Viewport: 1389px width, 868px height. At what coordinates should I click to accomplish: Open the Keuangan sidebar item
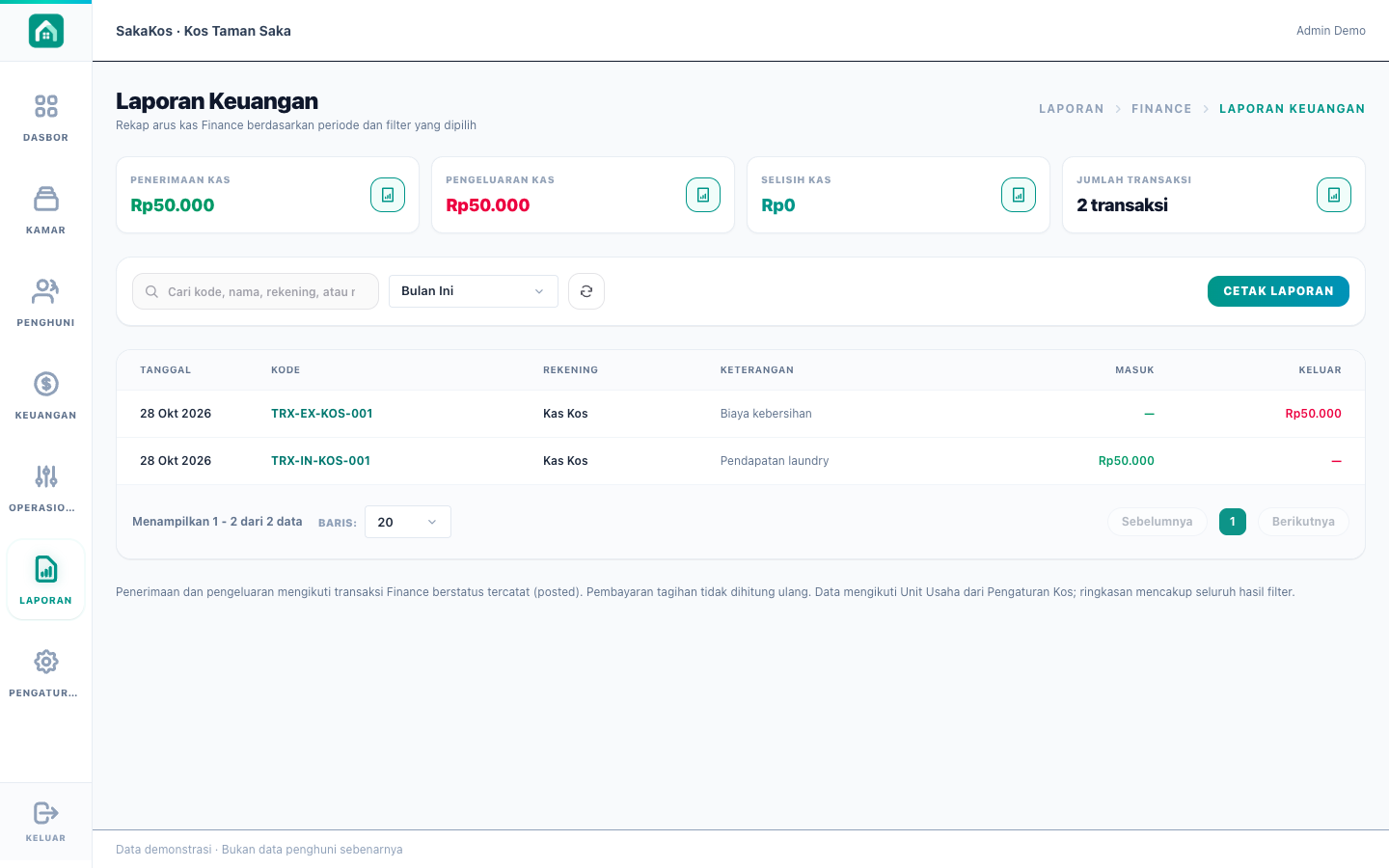[x=45, y=395]
